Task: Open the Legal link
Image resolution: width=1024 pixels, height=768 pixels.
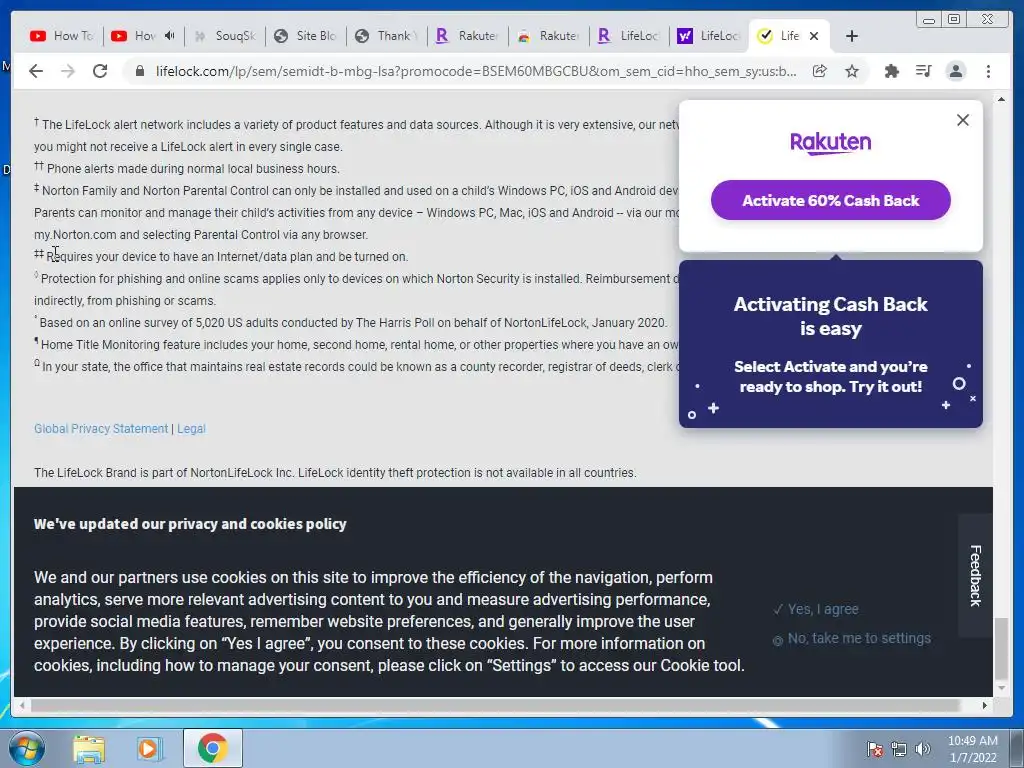Action: coord(191,429)
